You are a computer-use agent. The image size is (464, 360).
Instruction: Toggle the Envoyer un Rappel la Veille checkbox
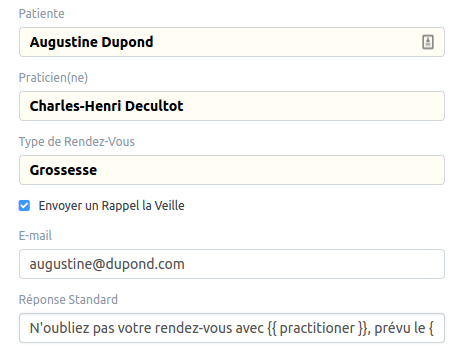(x=24, y=206)
